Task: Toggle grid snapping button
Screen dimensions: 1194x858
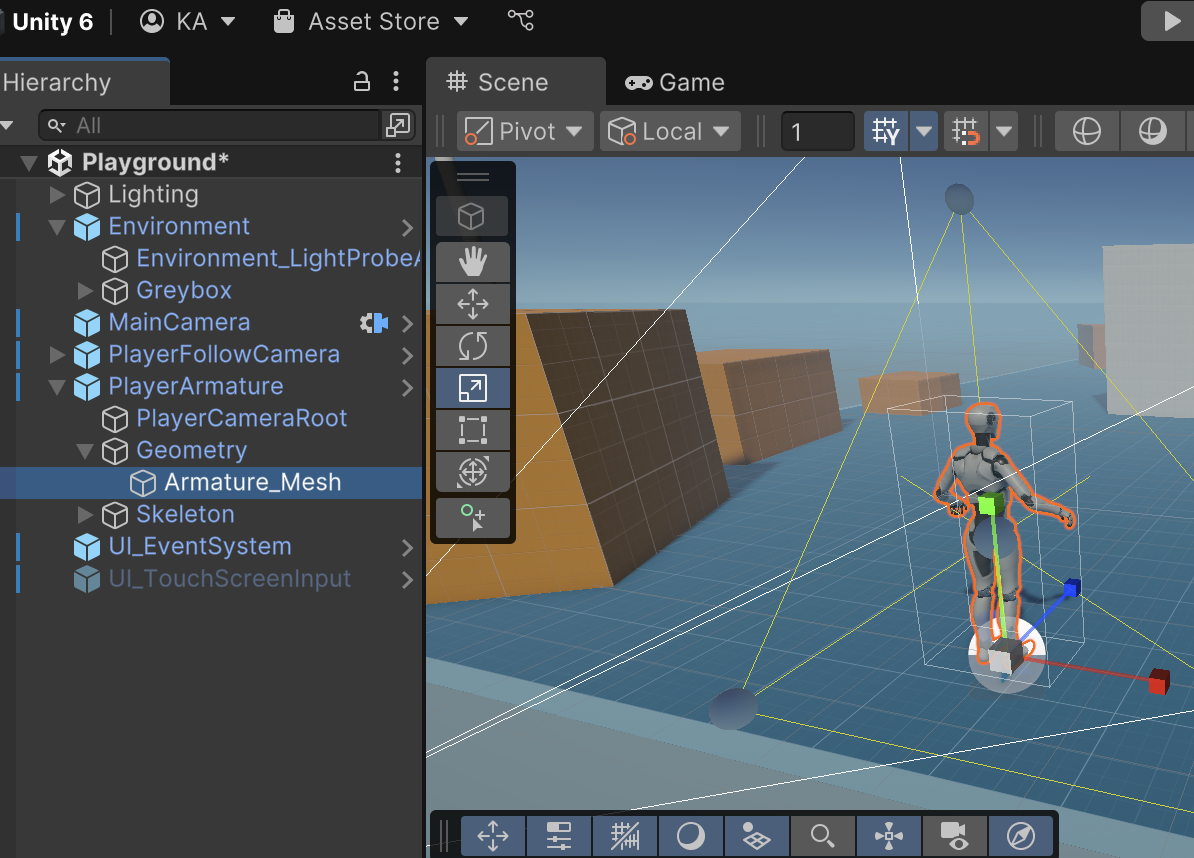Action: coord(966,132)
